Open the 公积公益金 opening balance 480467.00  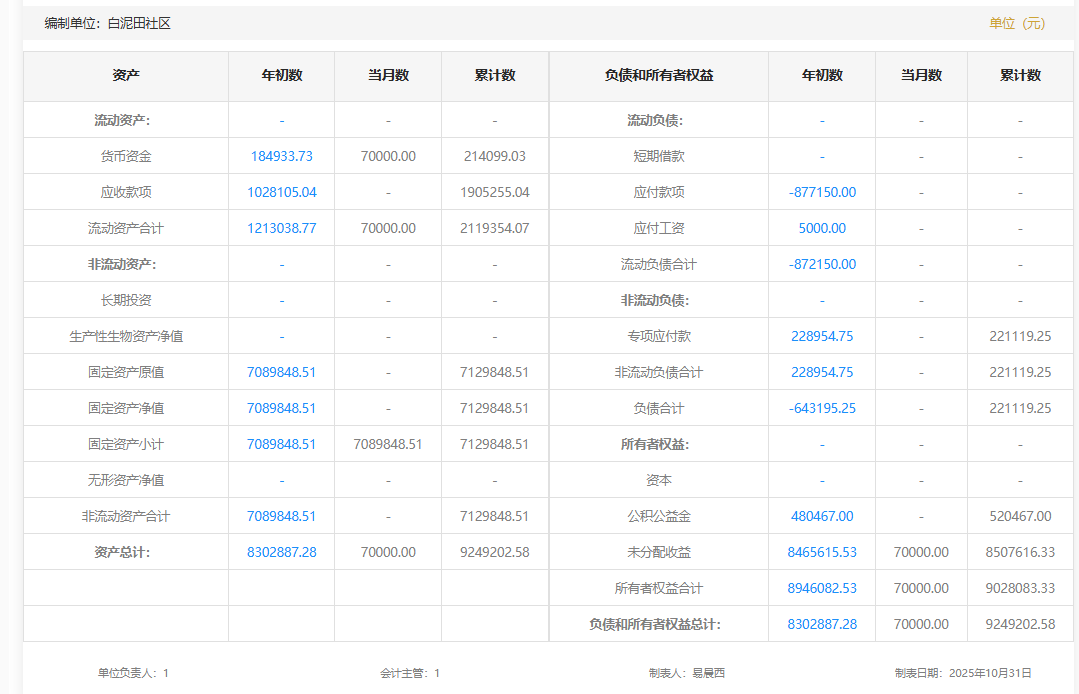pyautogui.click(x=822, y=516)
